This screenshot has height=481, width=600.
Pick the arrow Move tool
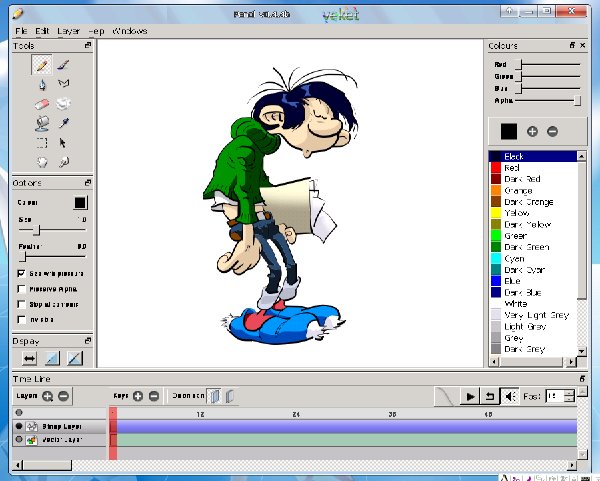click(63, 143)
